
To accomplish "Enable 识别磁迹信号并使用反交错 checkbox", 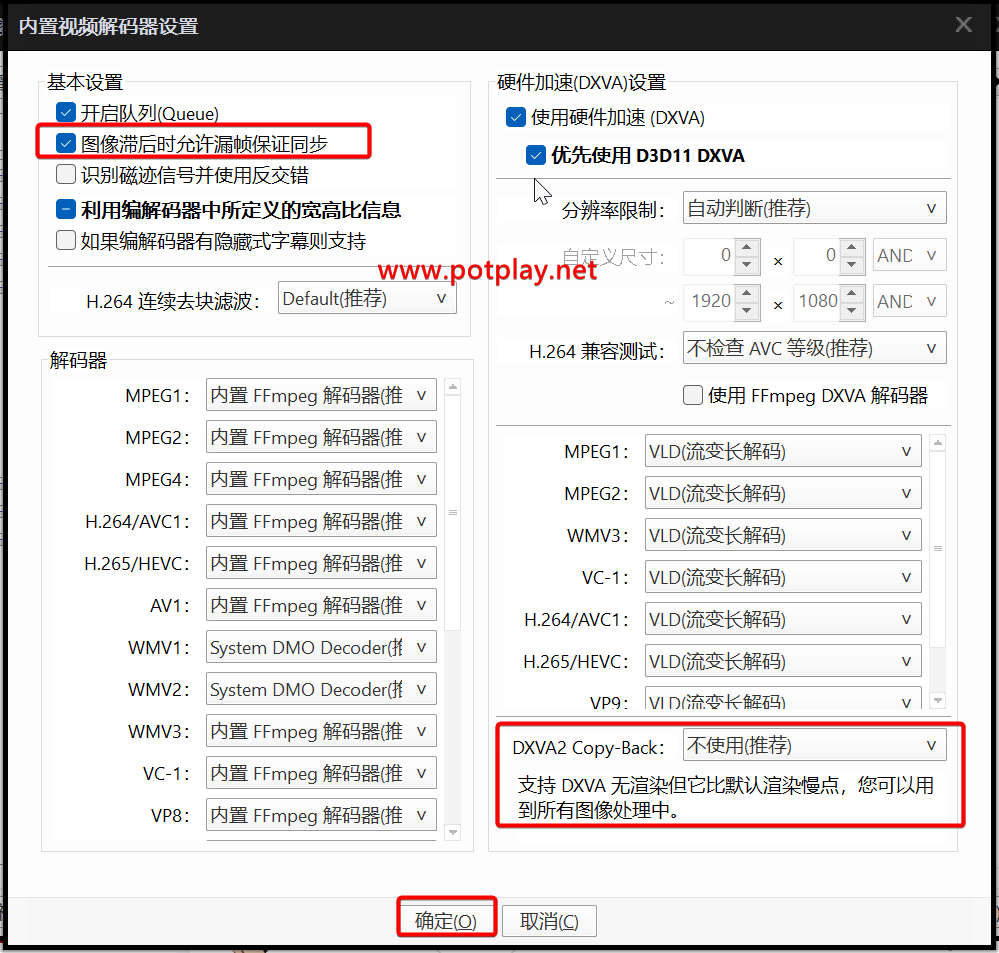I will (66, 174).
